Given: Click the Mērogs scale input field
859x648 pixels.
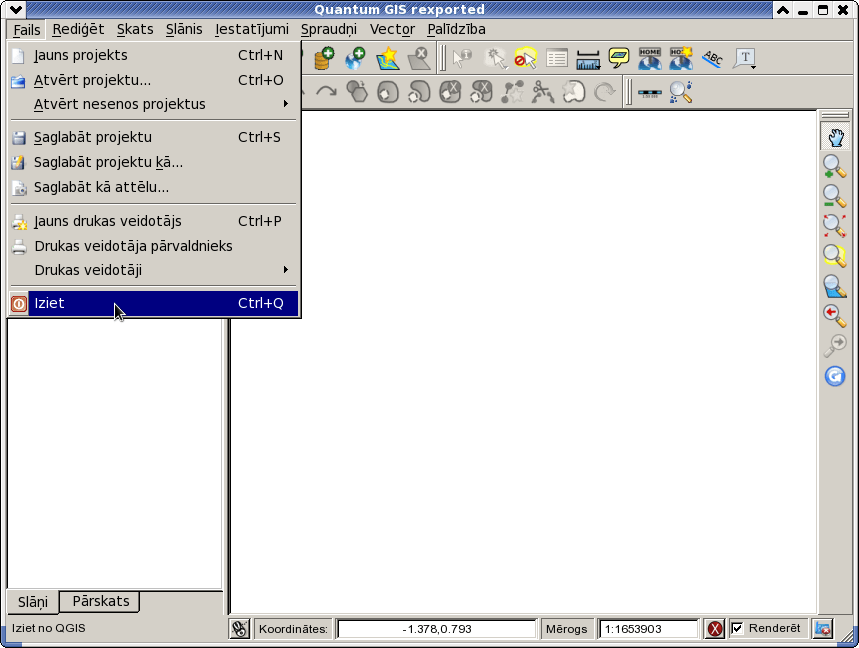Looking at the screenshot, I should (x=649, y=629).
